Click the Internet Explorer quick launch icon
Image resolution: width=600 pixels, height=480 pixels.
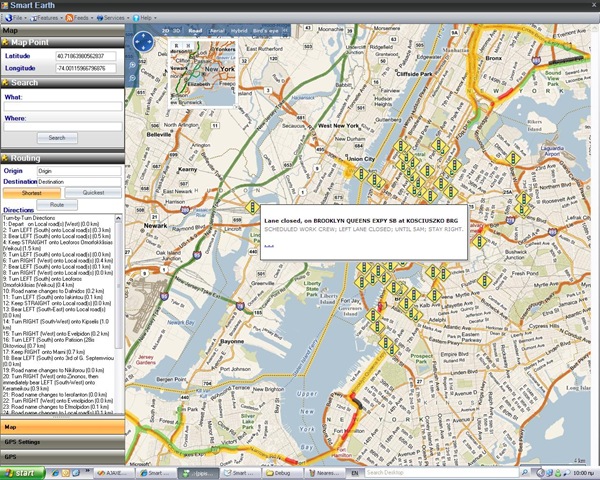point(55,473)
